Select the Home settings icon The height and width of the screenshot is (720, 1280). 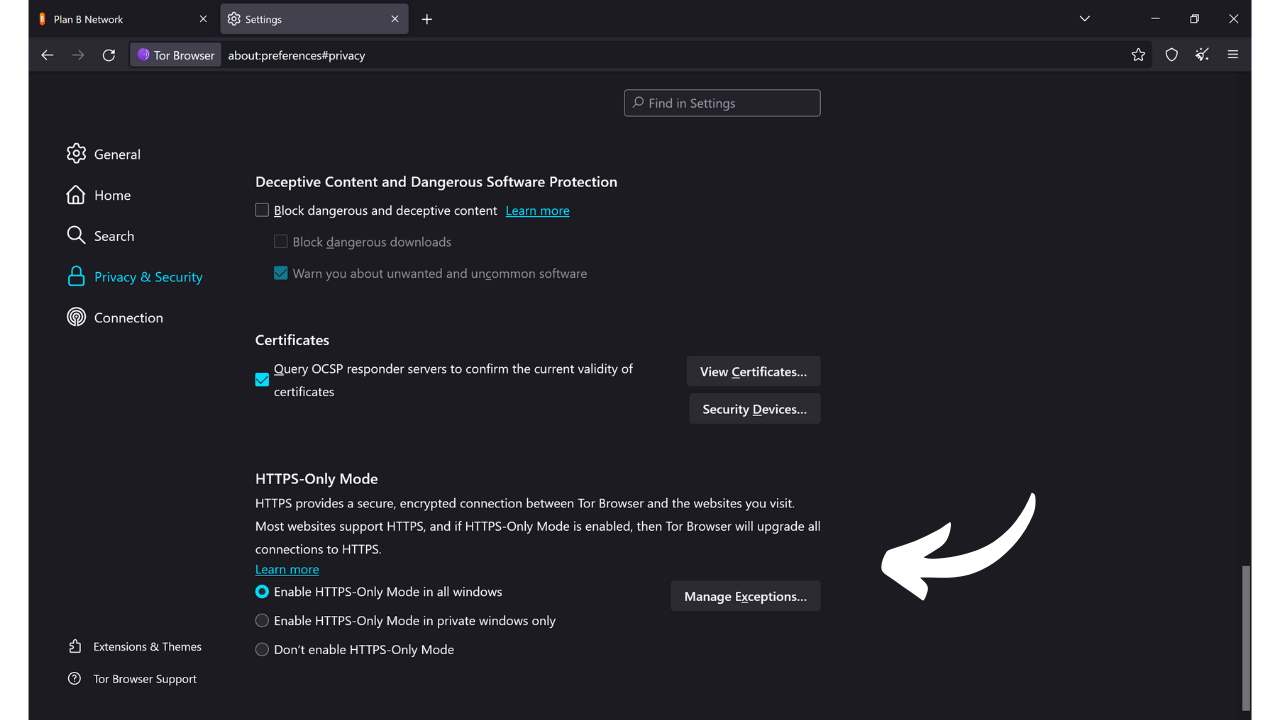(76, 195)
